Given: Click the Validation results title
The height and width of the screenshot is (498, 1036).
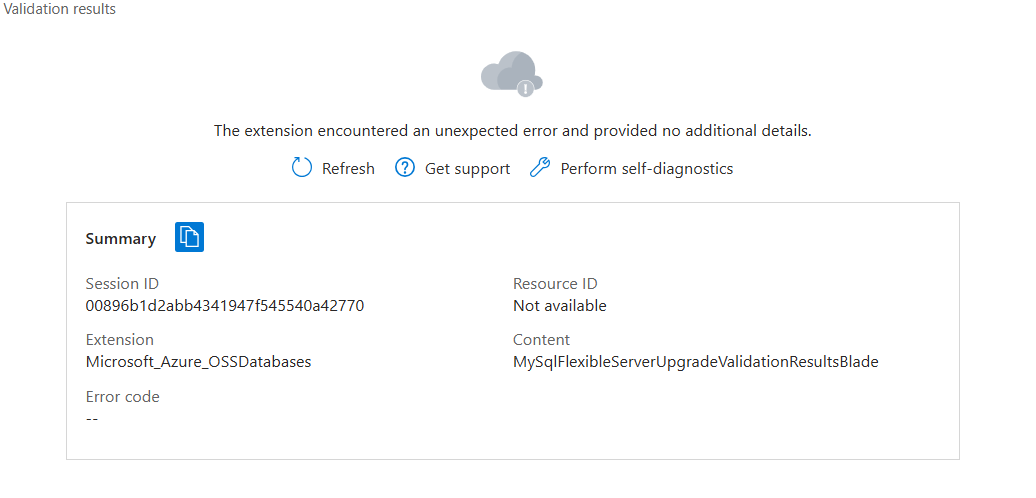Looking at the screenshot, I should coord(59,9).
